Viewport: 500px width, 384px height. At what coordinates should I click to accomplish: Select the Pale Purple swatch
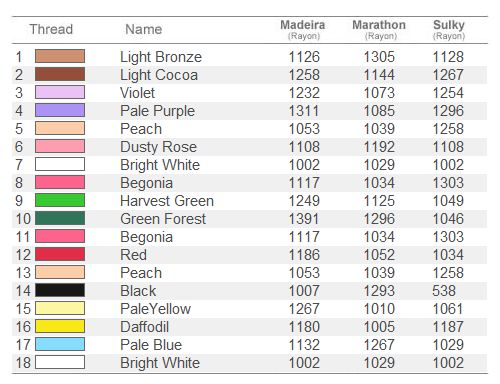pos(60,110)
